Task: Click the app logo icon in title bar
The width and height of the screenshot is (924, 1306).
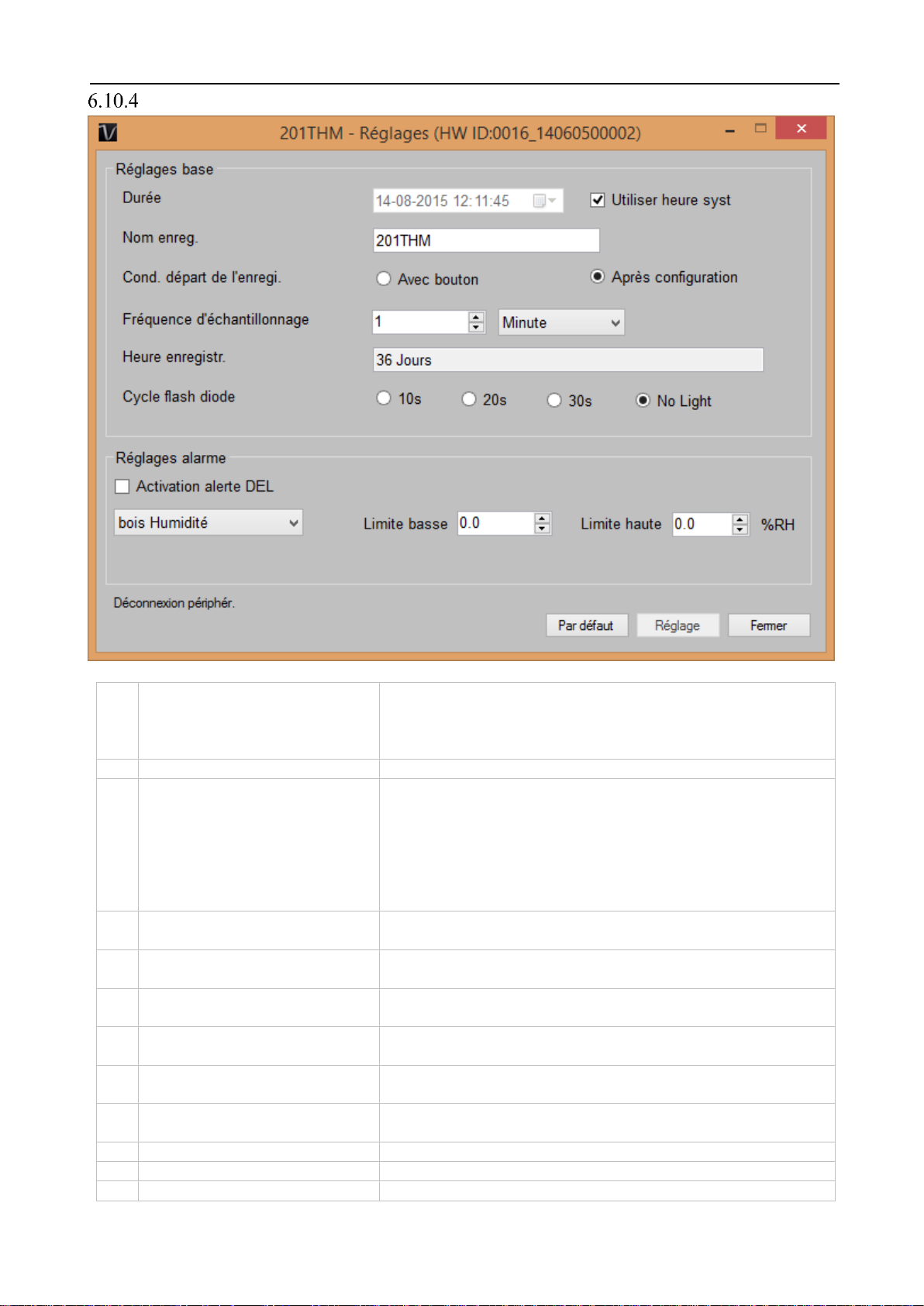Action: pyautogui.click(x=108, y=133)
